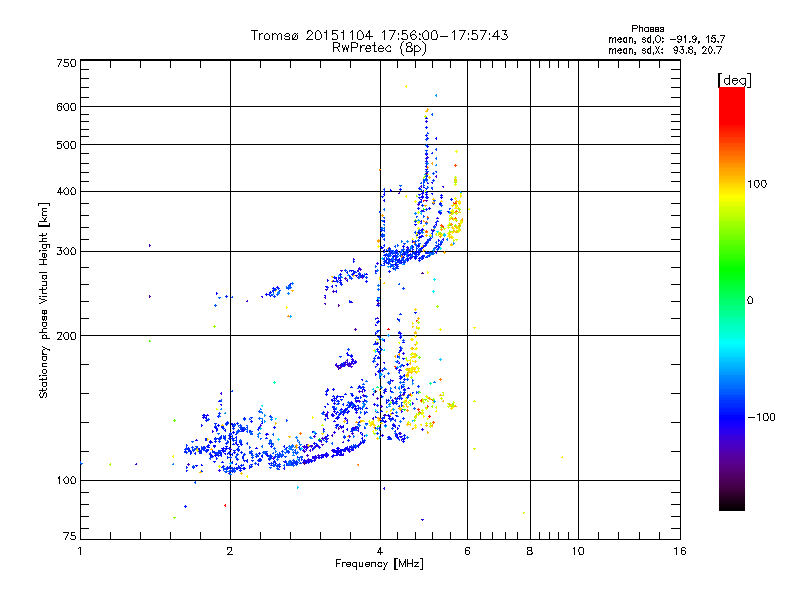
Task: Click the y-axis tick label '300'
Action: (66, 251)
